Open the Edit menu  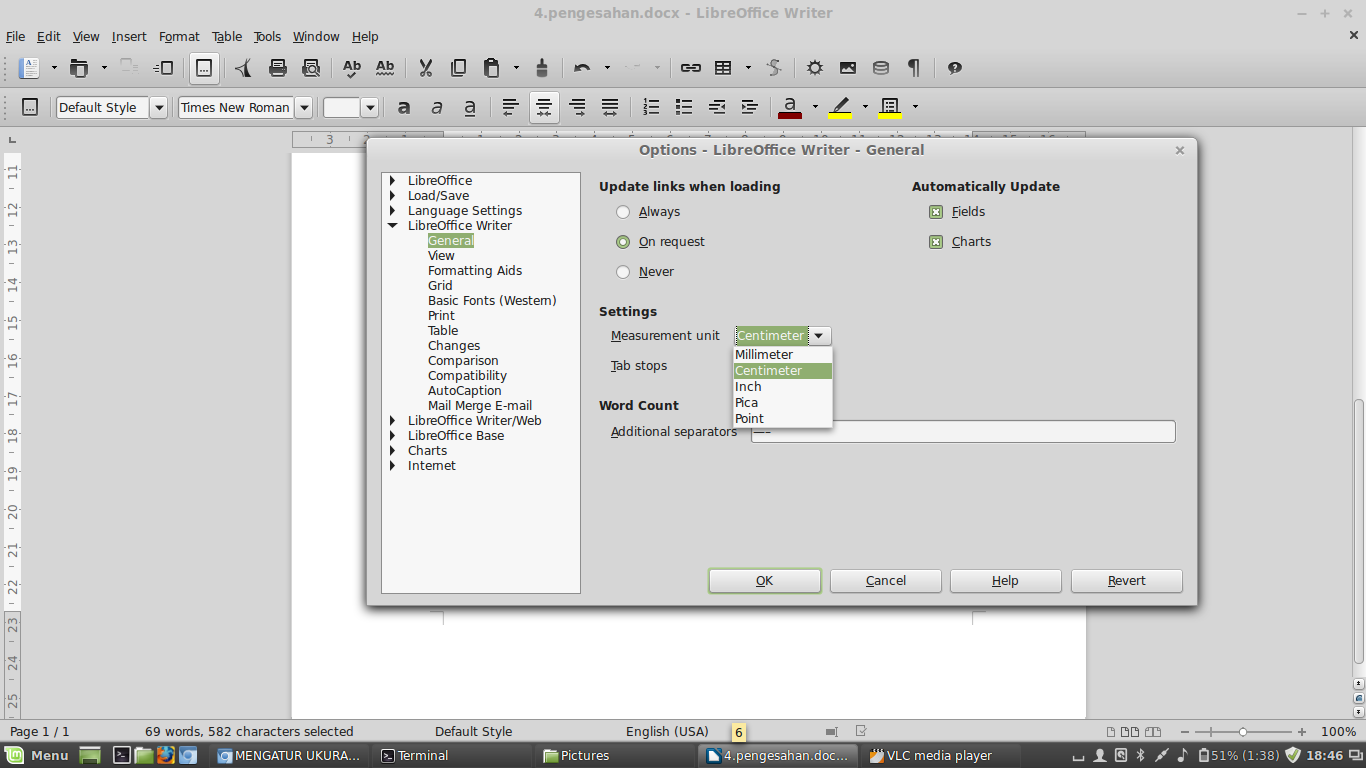pos(49,37)
